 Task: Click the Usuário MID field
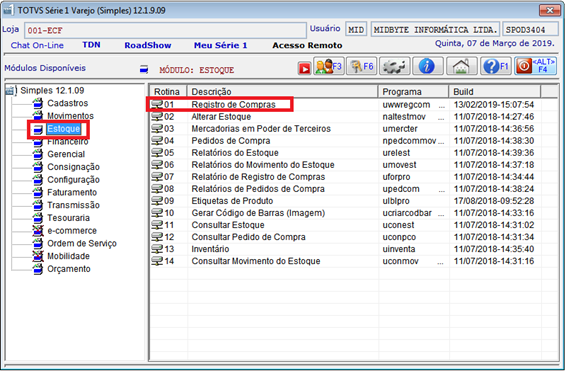pos(356,30)
